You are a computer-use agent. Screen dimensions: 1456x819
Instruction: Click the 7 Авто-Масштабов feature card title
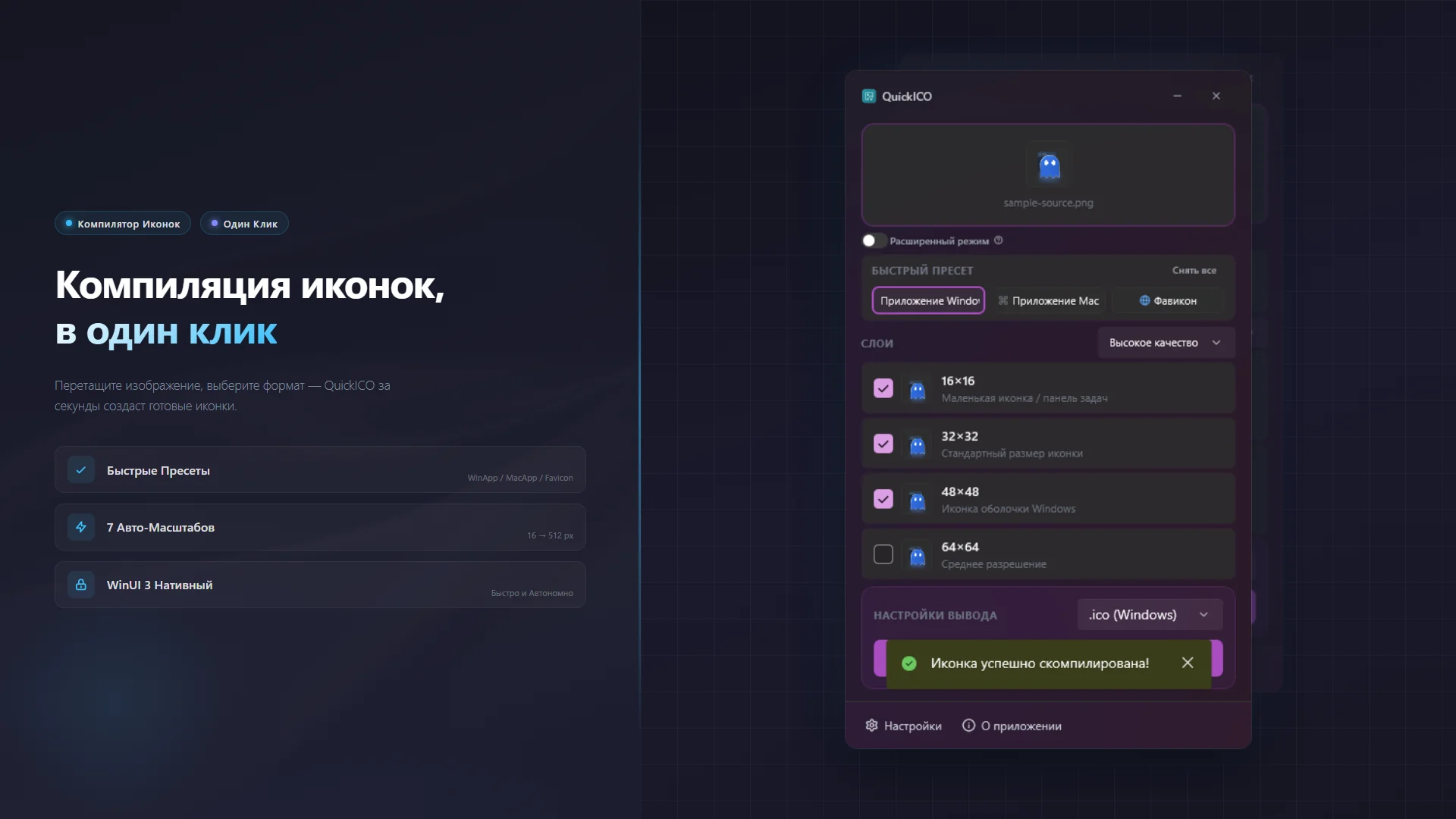161,528
